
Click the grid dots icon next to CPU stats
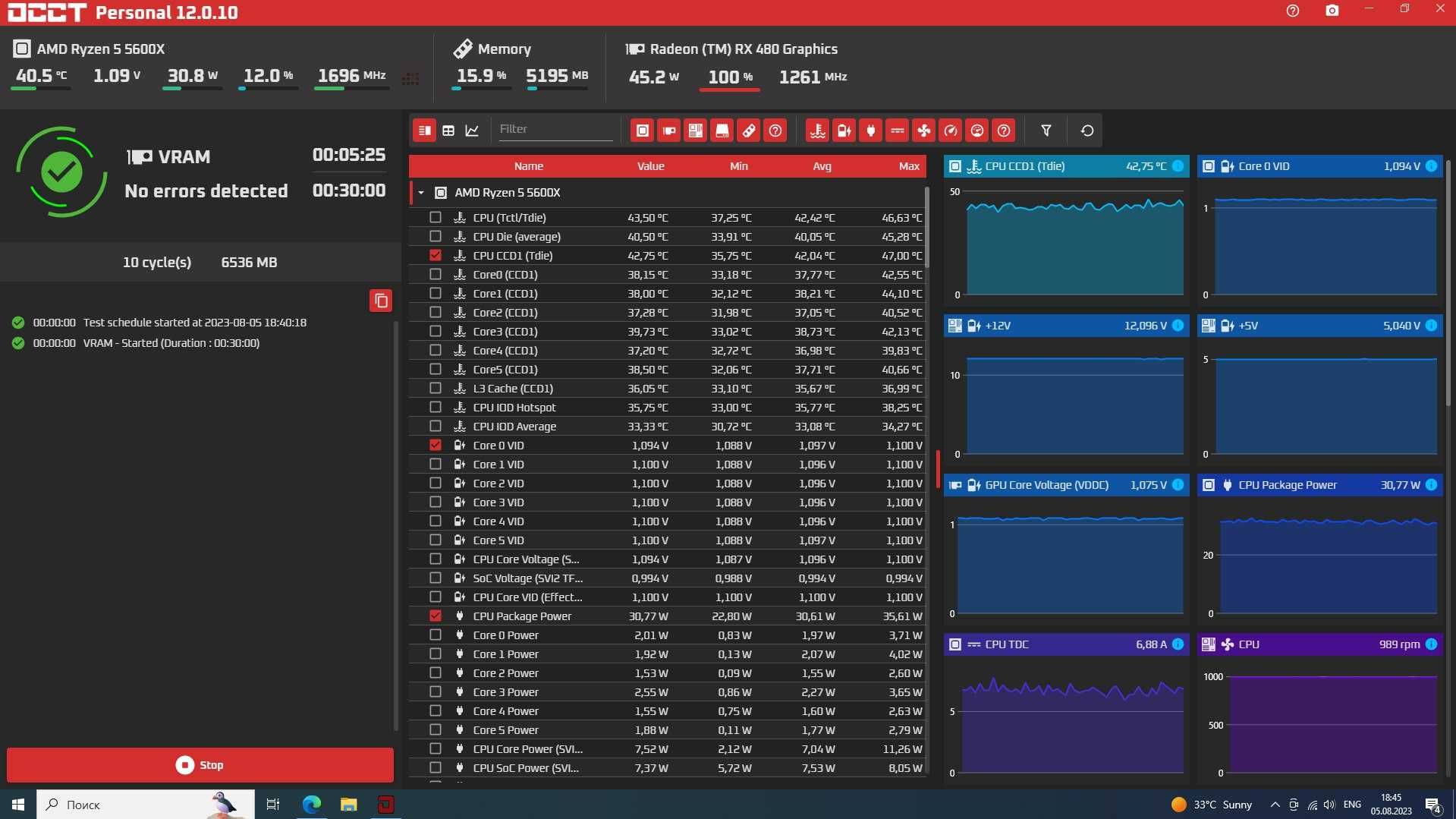(410, 79)
